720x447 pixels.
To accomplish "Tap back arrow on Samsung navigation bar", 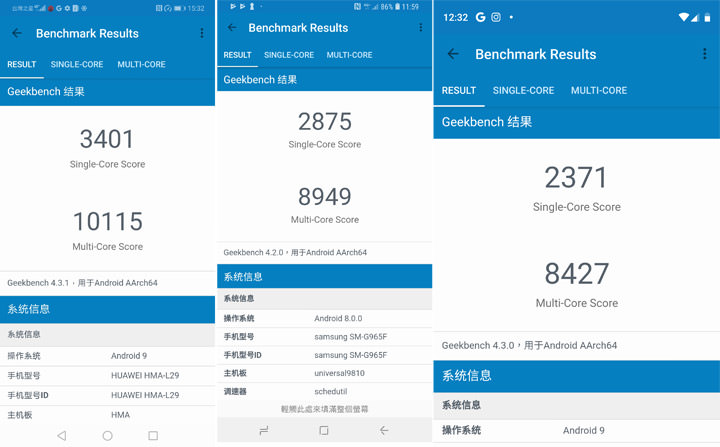I will click(x=384, y=430).
